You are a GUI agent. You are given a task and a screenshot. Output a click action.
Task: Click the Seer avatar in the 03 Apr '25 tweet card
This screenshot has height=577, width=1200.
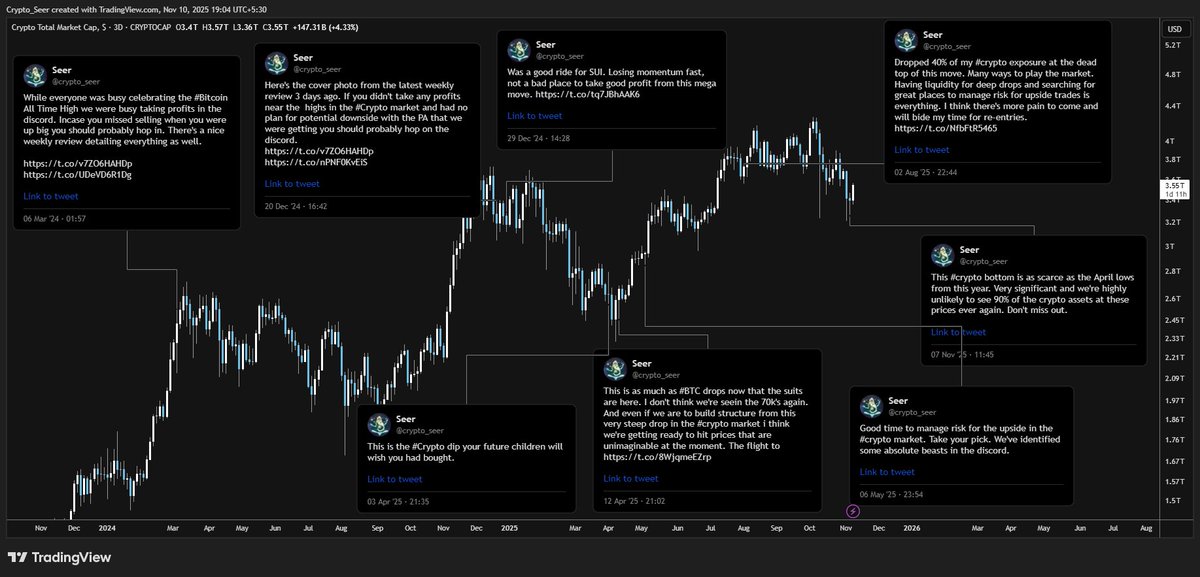(x=379, y=423)
